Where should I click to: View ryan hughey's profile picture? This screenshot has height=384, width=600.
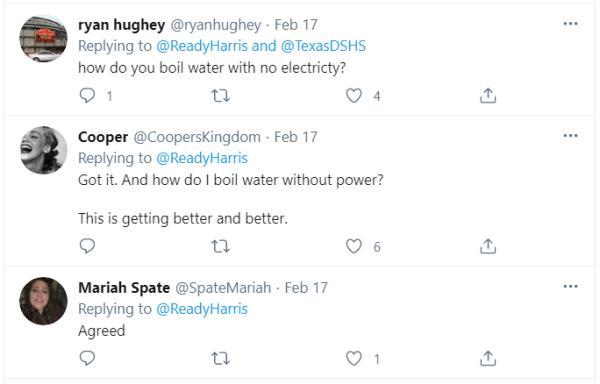[x=43, y=39]
